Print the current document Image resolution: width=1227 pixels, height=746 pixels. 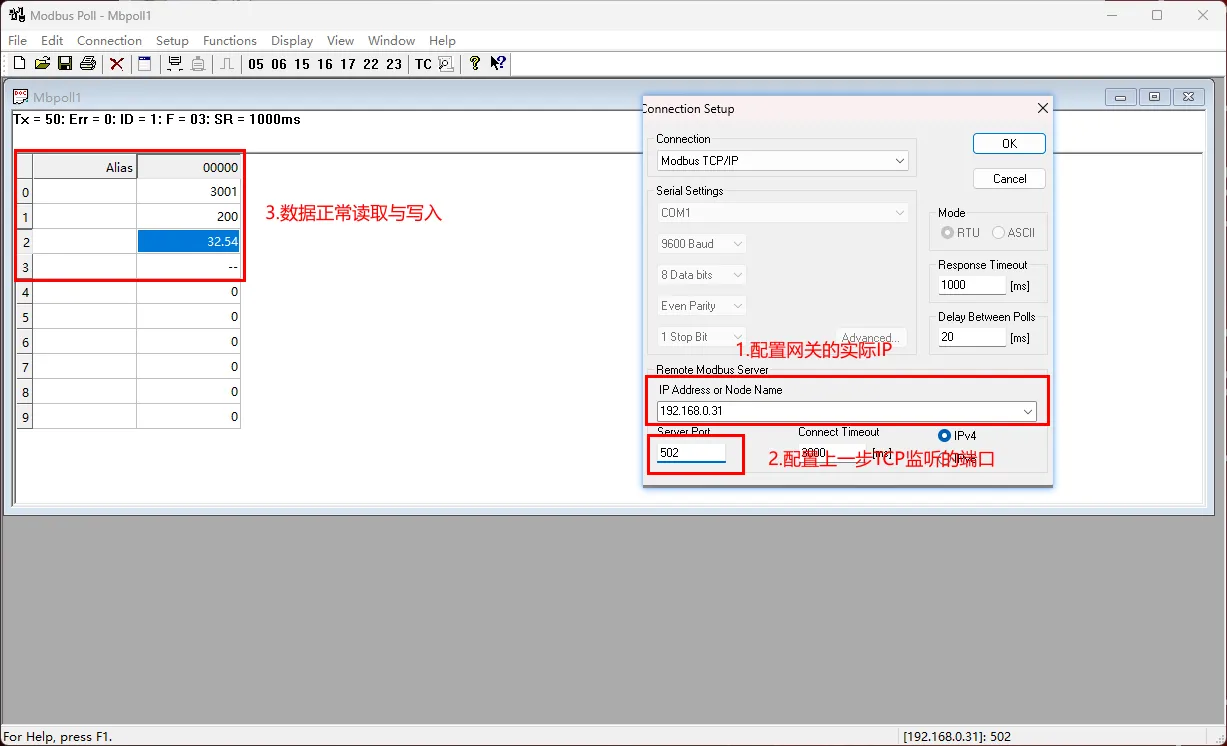(x=88, y=63)
